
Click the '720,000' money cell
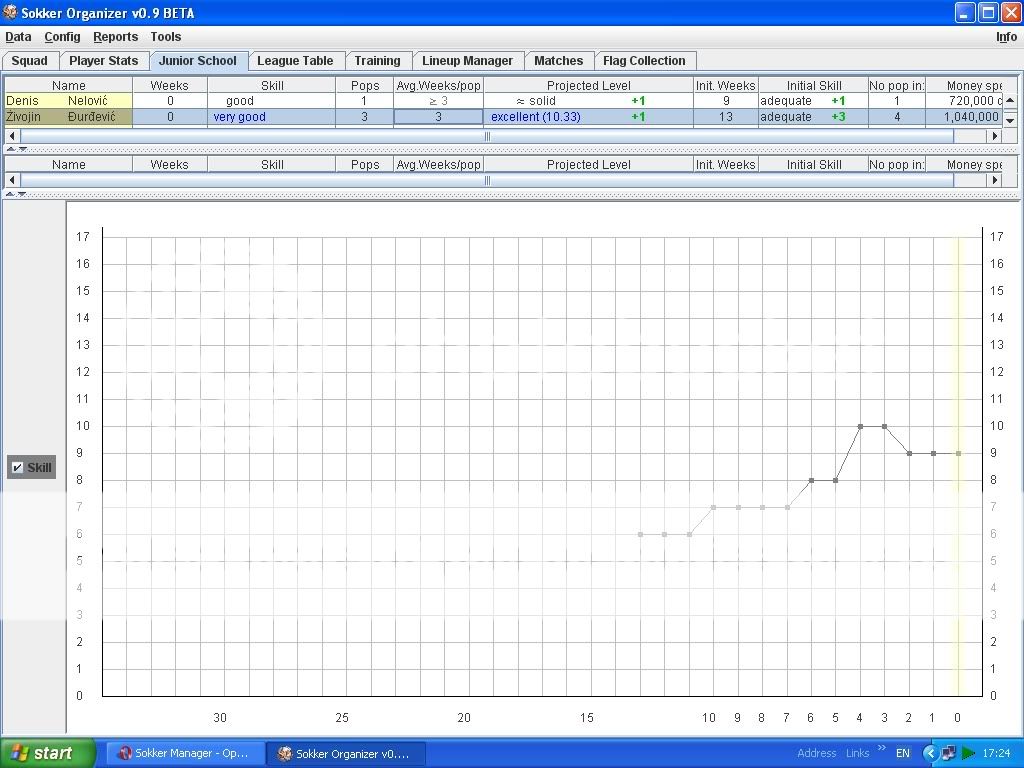[964, 101]
